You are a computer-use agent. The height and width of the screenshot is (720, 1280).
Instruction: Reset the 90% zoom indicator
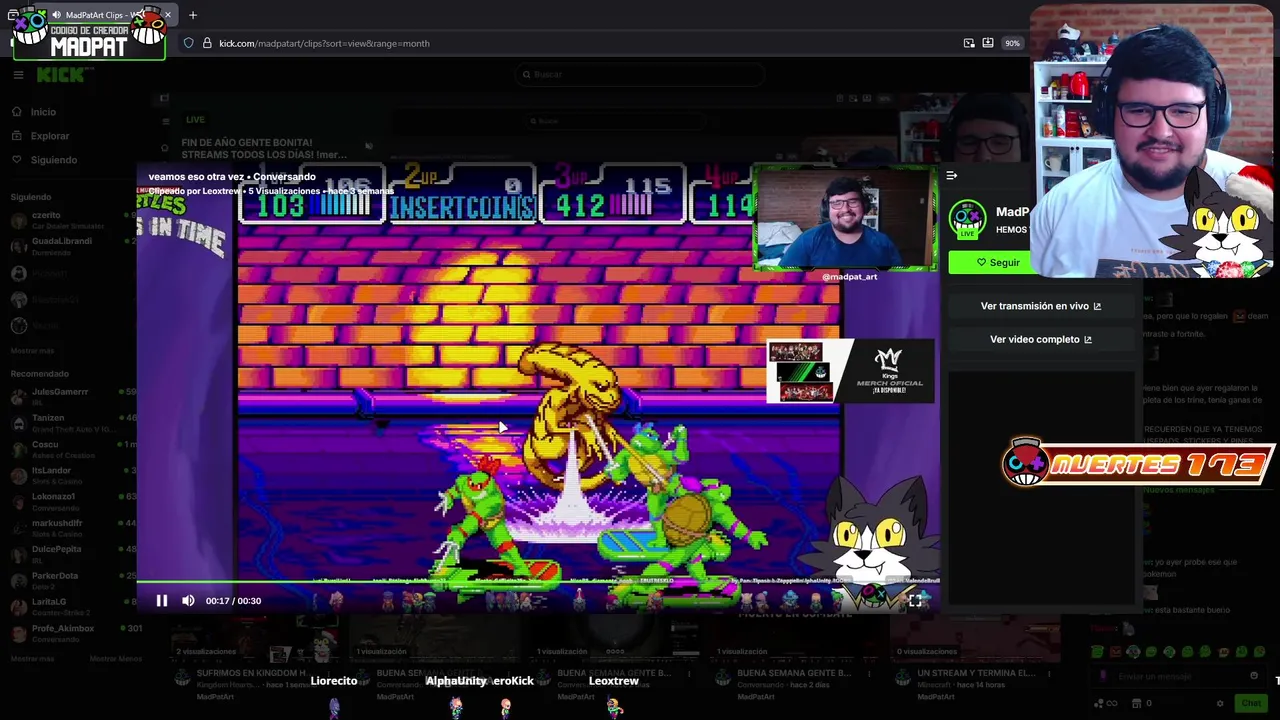(x=1012, y=43)
